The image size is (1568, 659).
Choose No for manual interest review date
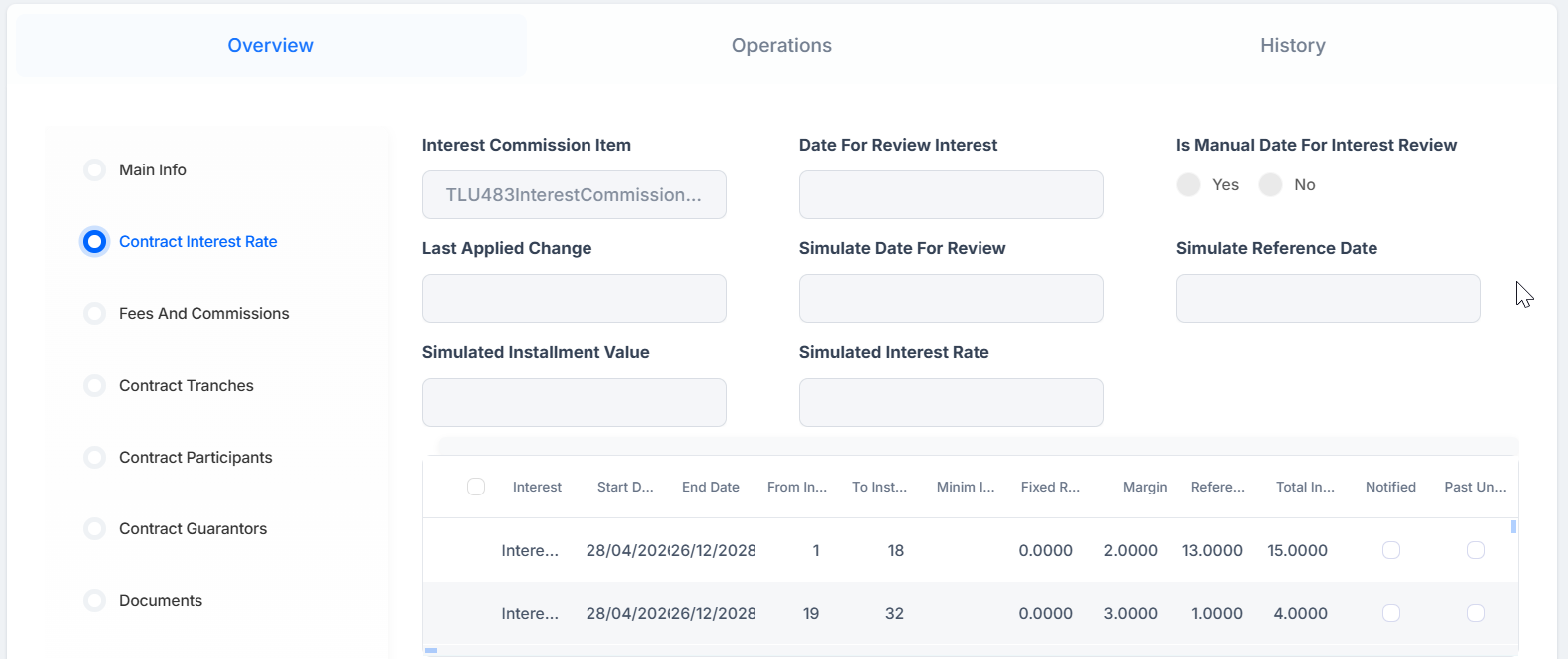pos(1270,184)
